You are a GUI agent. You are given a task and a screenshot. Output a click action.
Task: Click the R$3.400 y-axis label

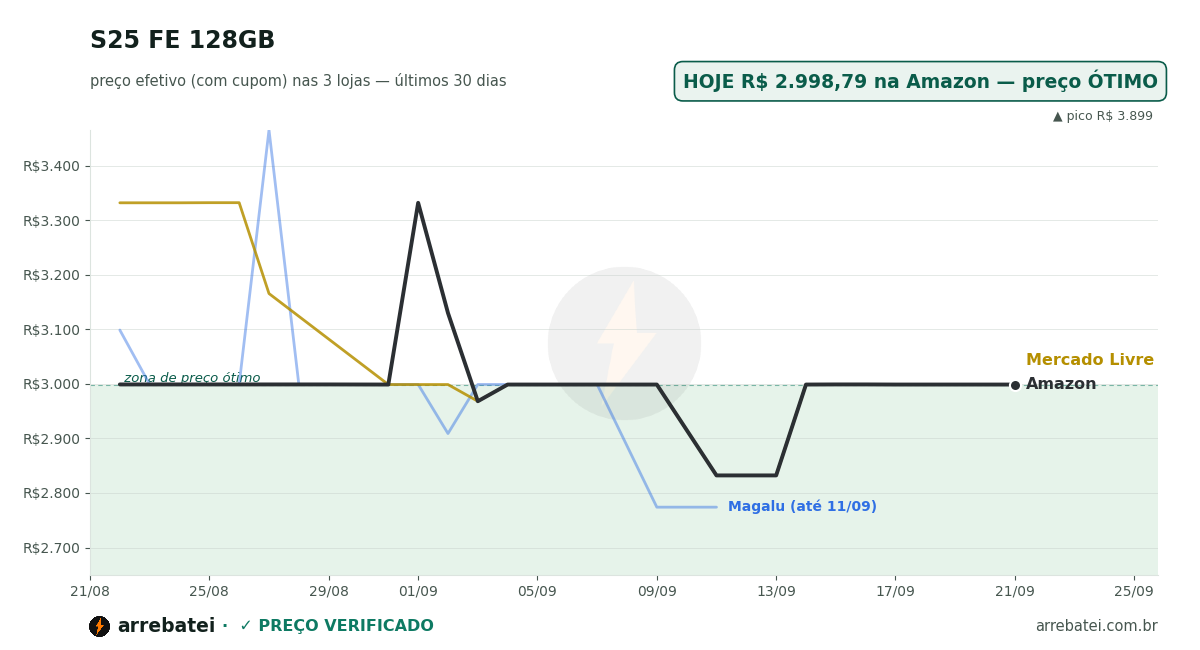pos(51,166)
